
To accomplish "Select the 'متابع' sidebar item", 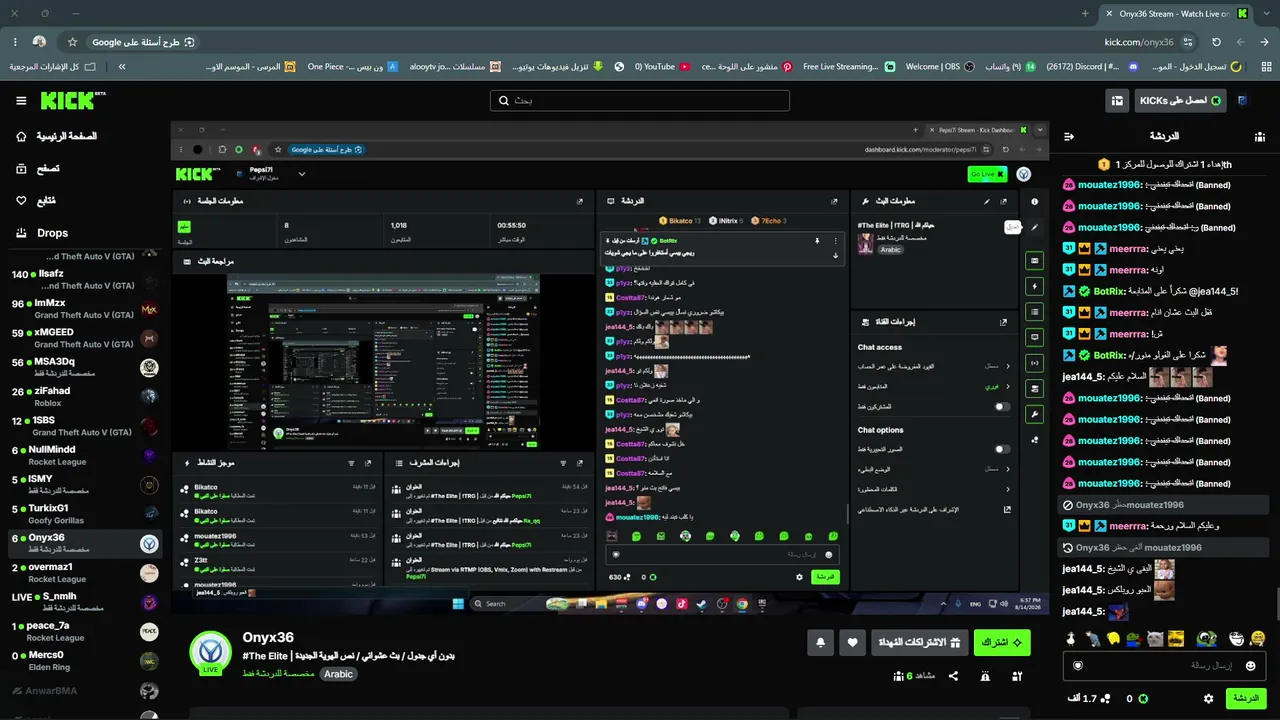I will point(47,200).
